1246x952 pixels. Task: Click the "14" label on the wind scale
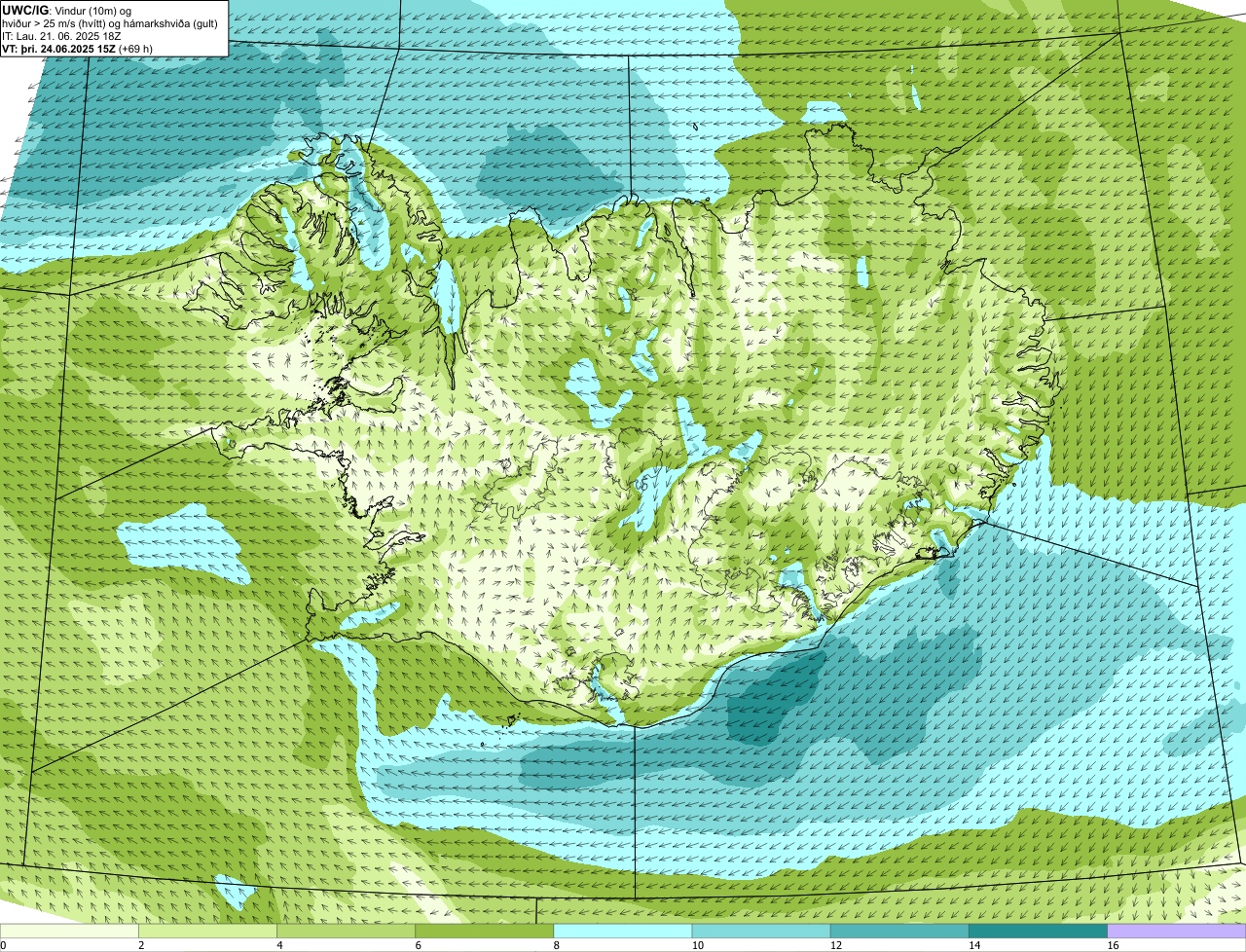[x=974, y=945]
